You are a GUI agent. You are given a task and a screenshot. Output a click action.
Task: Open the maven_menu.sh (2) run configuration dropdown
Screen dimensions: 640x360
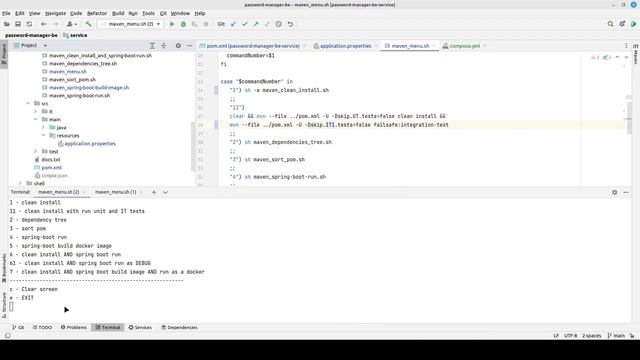tap(131, 24)
